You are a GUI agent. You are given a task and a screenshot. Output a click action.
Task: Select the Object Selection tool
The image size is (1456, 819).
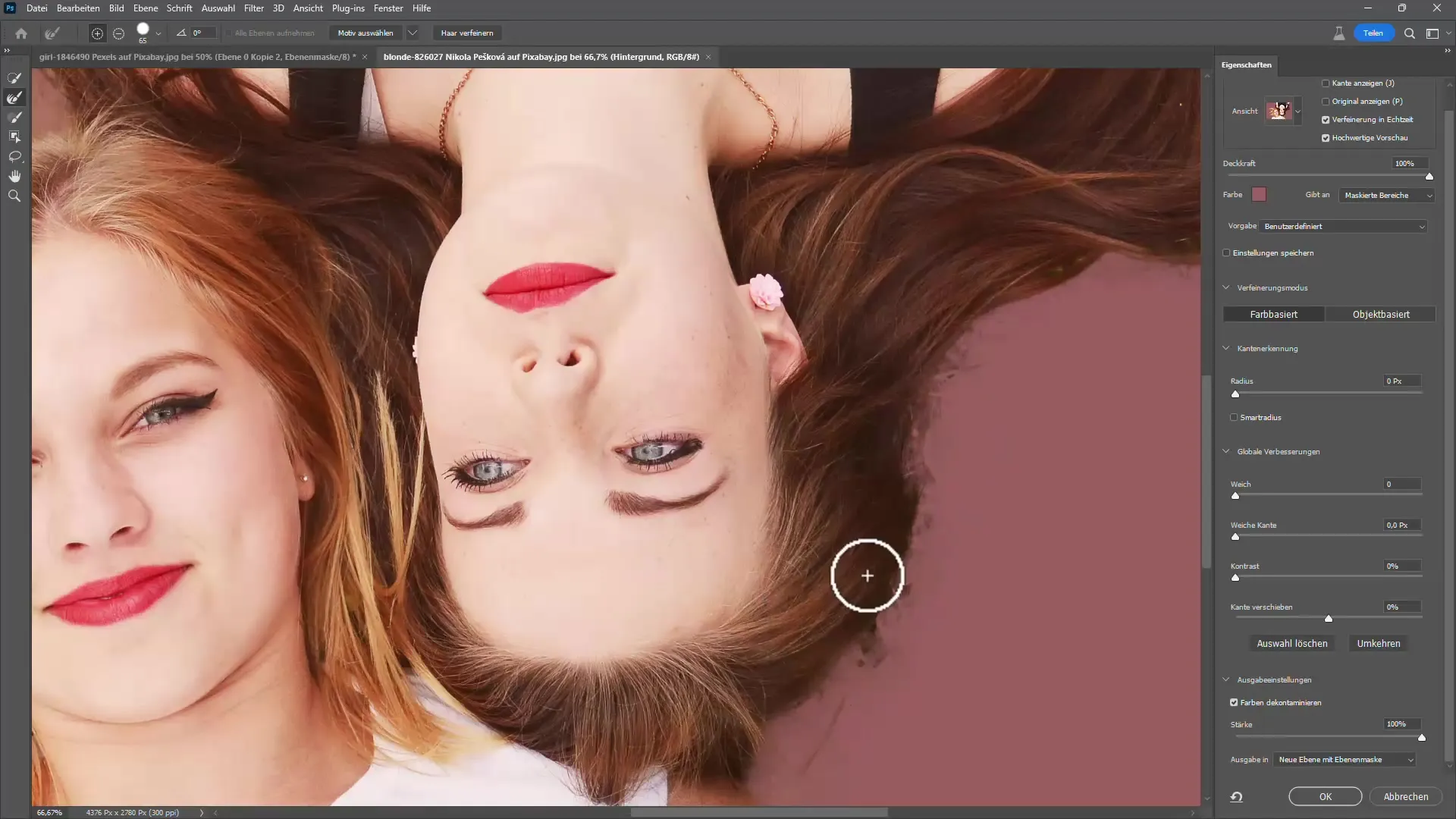coord(14,137)
